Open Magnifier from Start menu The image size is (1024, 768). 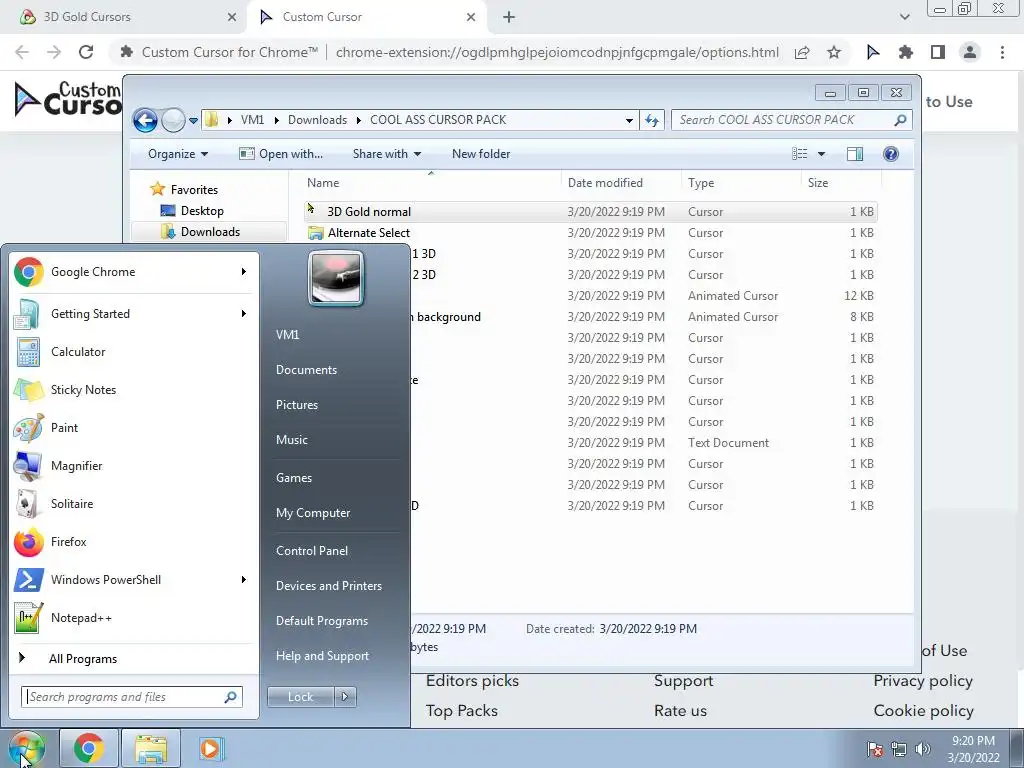coord(134,466)
